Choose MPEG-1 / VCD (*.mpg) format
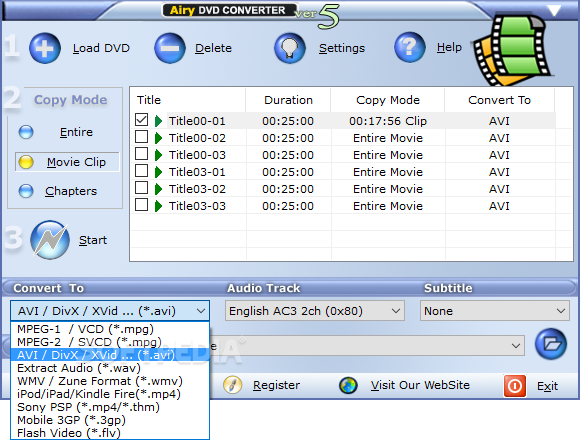This screenshot has height=440, width=580. [110, 329]
